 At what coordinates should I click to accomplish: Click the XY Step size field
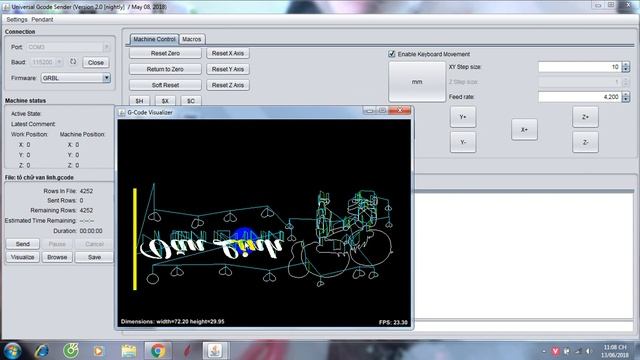pos(580,67)
